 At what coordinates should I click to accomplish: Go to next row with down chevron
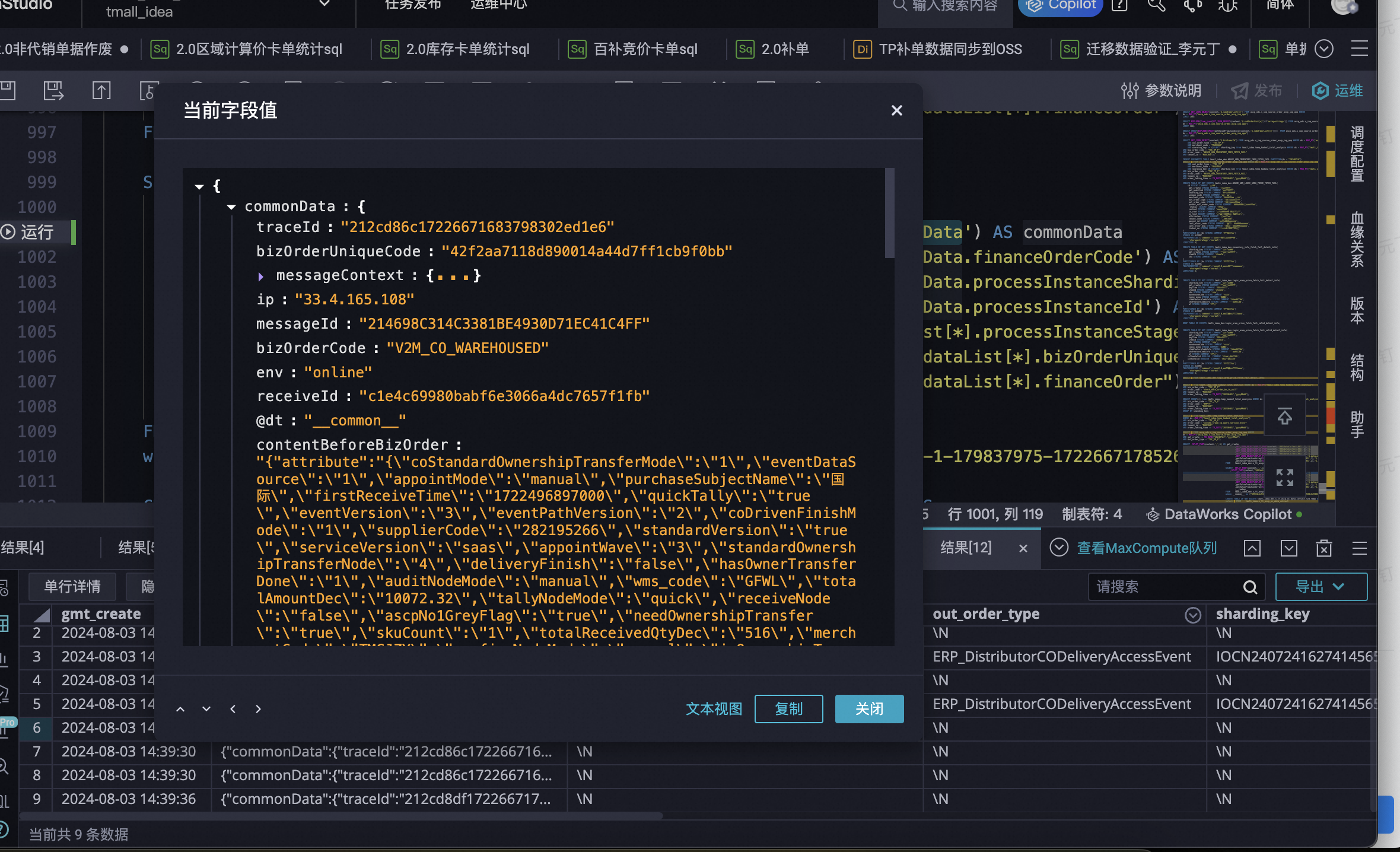[206, 709]
